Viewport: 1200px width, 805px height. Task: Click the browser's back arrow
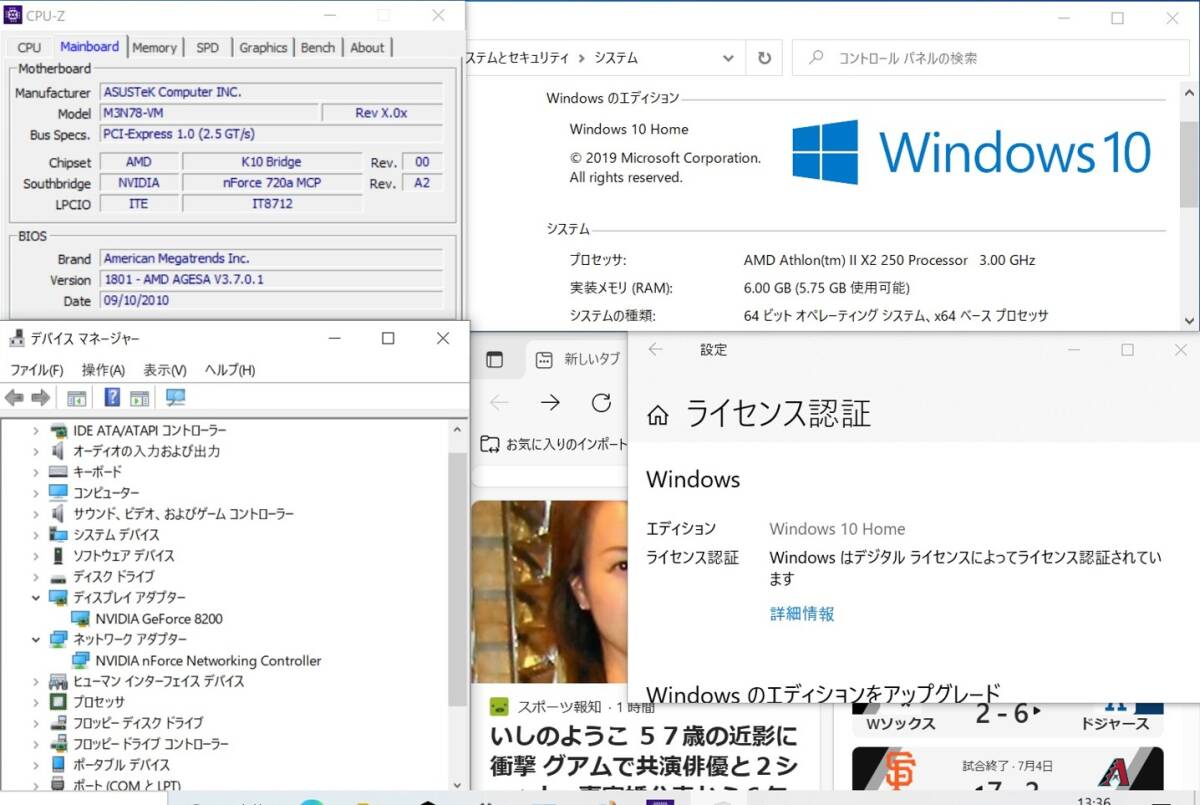[499, 402]
